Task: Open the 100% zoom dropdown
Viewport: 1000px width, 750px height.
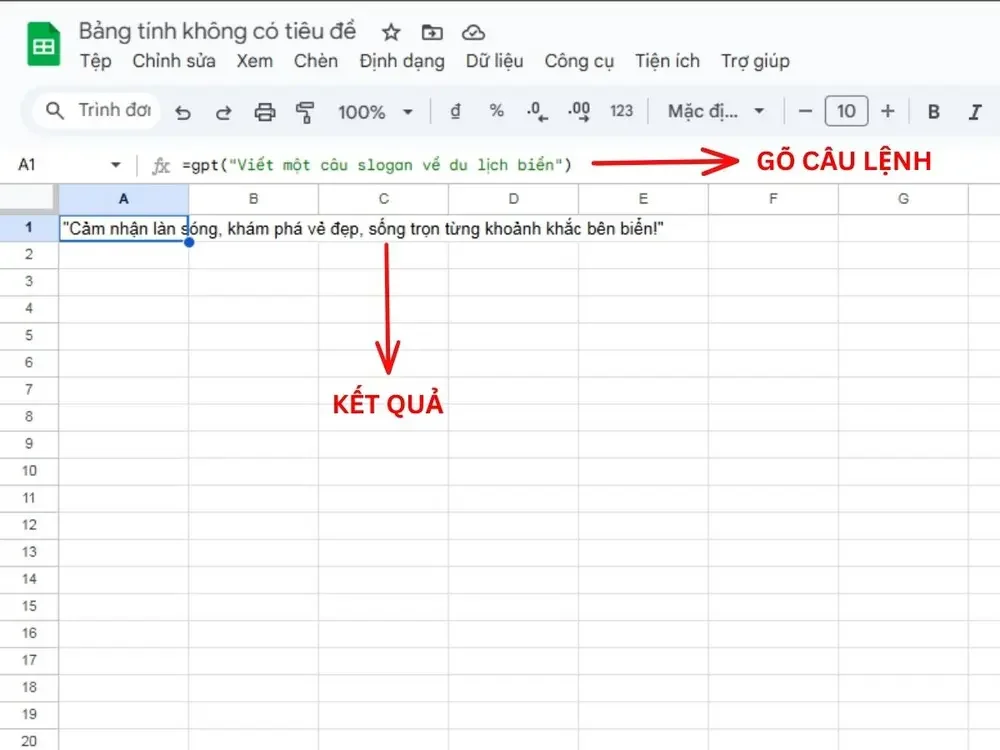Action: [375, 112]
